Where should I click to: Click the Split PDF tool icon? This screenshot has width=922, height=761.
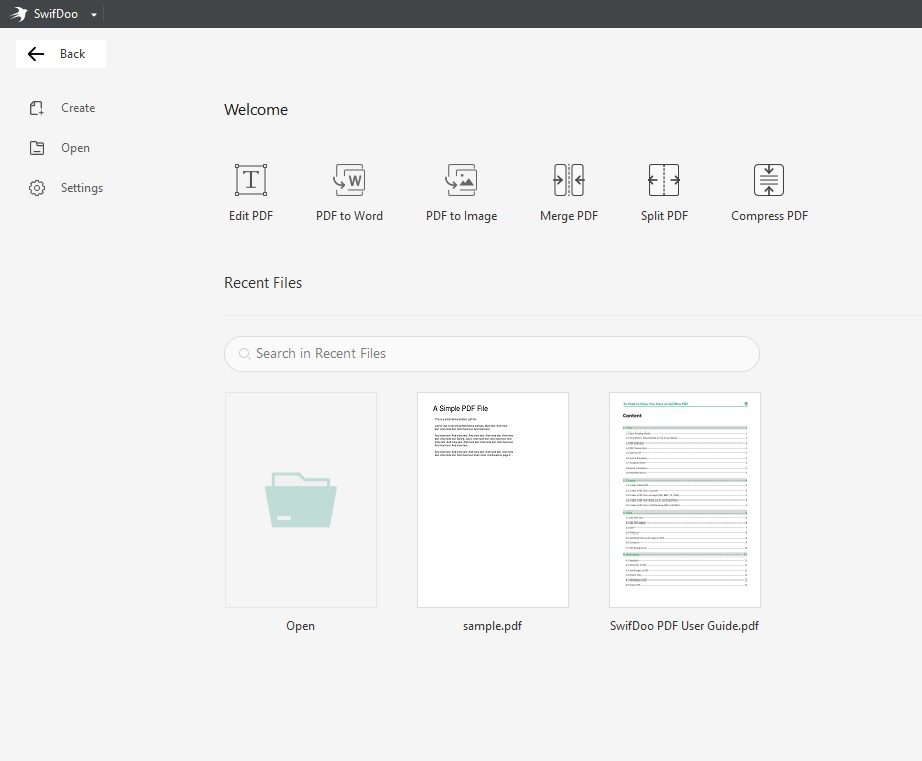click(x=664, y=180)
